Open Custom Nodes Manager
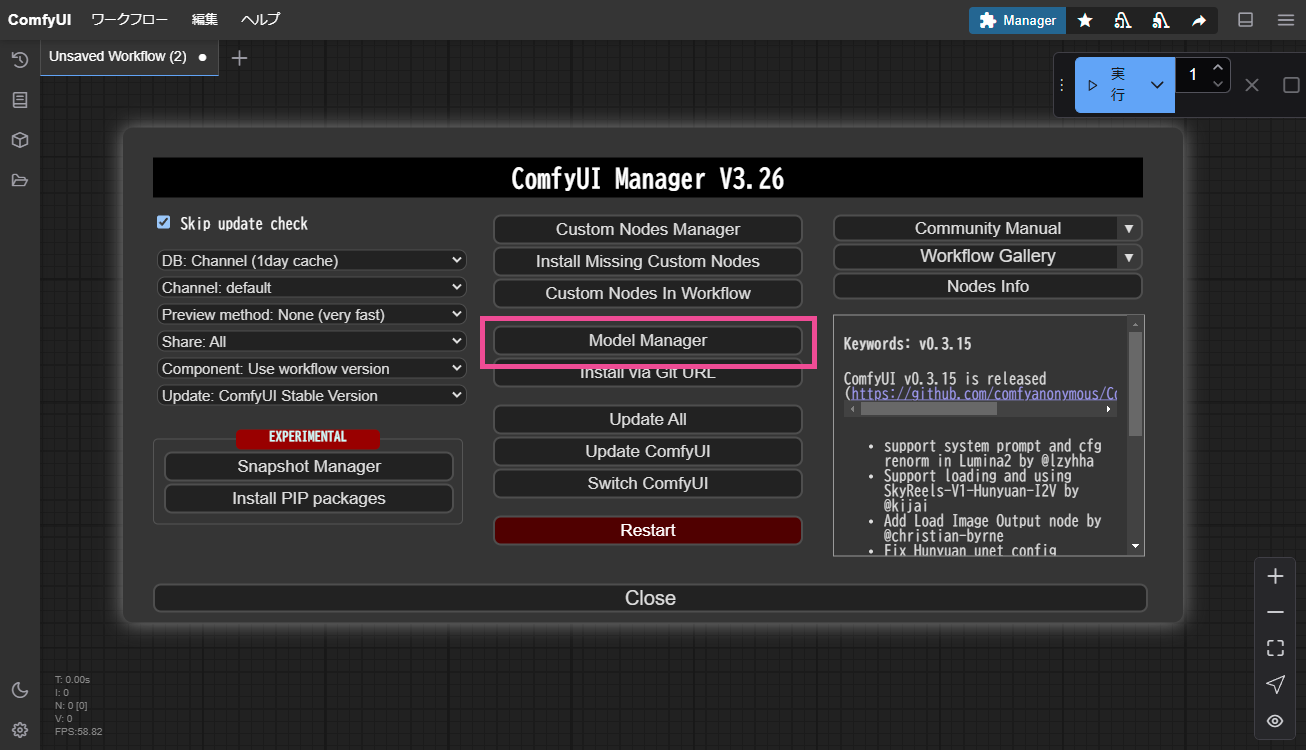This screenshot has width=1306, height=750. click(648, 229)
